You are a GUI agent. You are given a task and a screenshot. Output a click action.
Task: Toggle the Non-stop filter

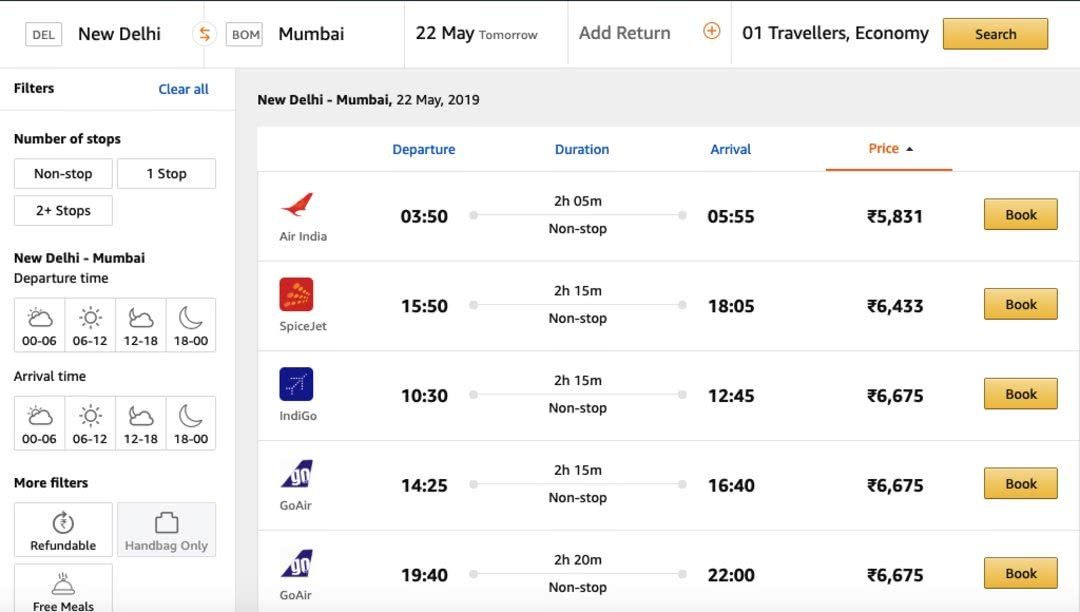pyautogui.click(x=63, y=173)
